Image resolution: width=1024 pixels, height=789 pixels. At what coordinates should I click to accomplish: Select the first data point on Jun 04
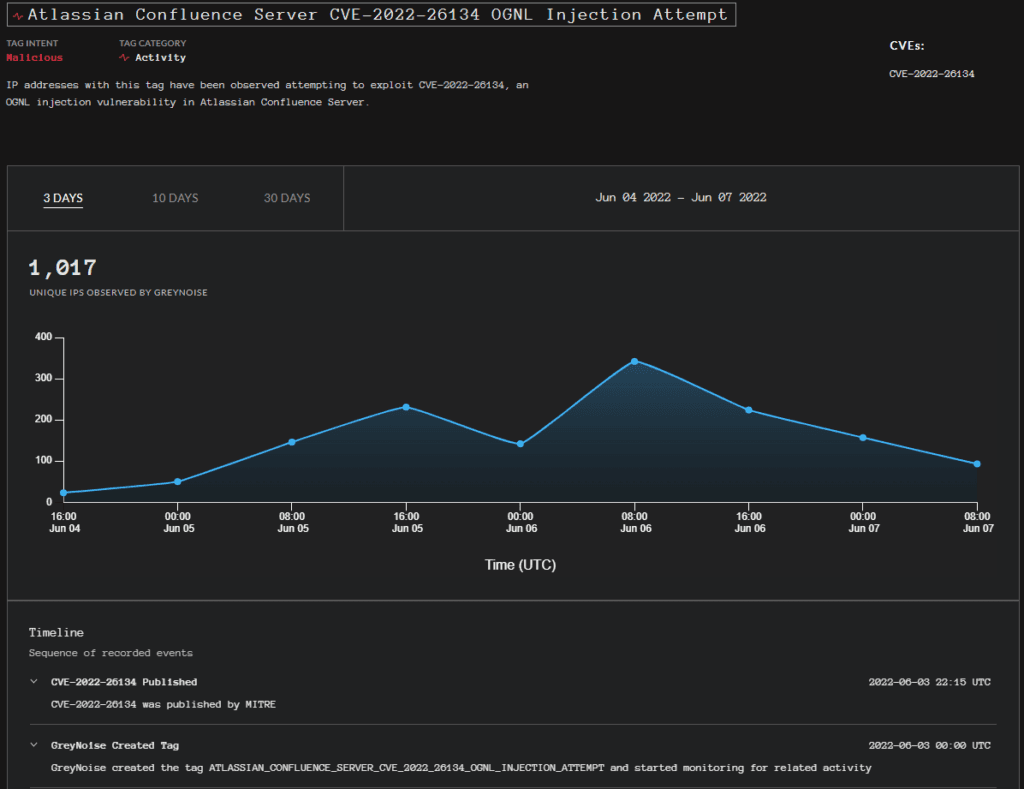coord(64,492)
